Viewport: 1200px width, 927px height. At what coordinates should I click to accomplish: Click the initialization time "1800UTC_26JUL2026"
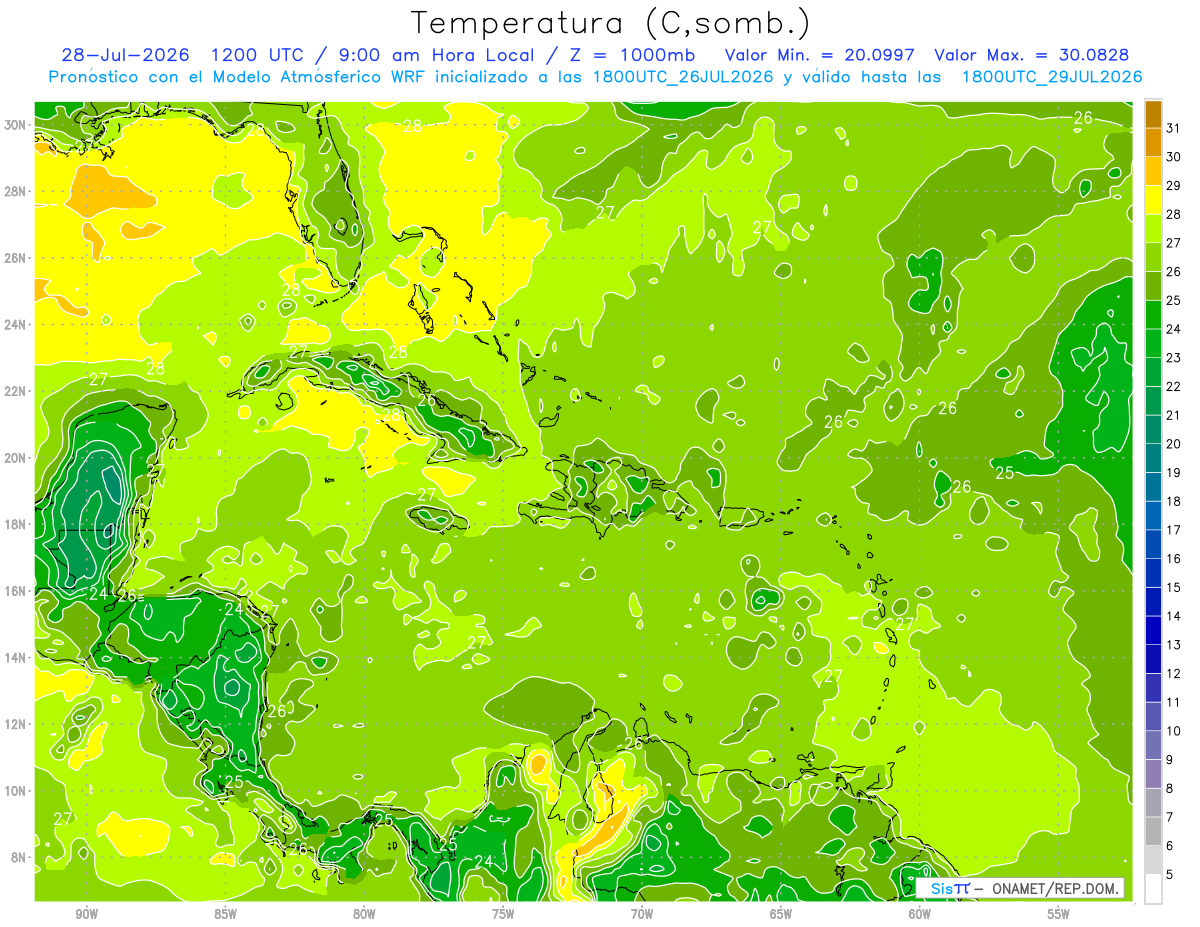[x=685, y=77]
